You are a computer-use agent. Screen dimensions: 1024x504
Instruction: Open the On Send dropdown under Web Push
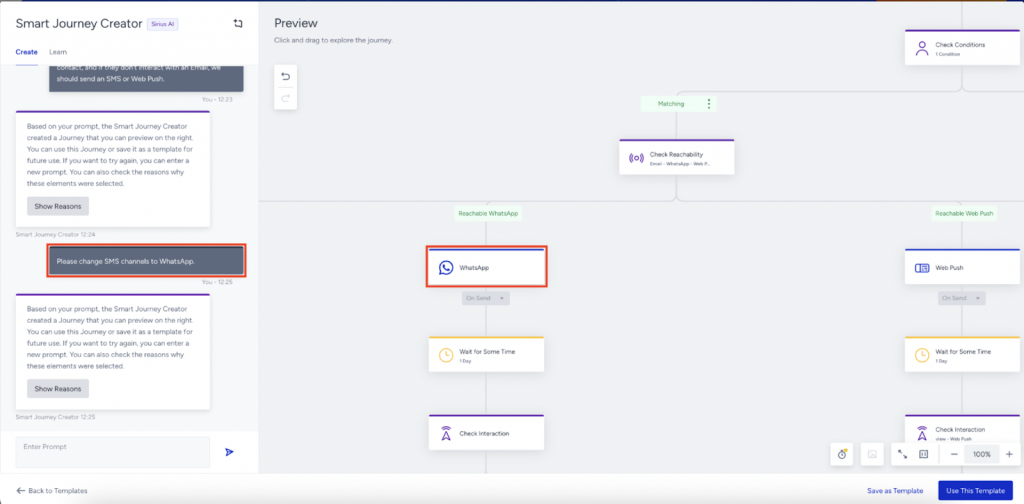tap(962, 298)
